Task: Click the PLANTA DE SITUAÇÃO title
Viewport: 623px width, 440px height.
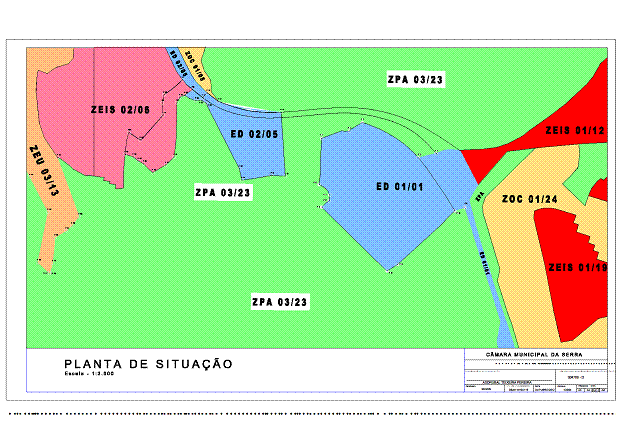Action: pyautogui.click(x=148, y=364)
